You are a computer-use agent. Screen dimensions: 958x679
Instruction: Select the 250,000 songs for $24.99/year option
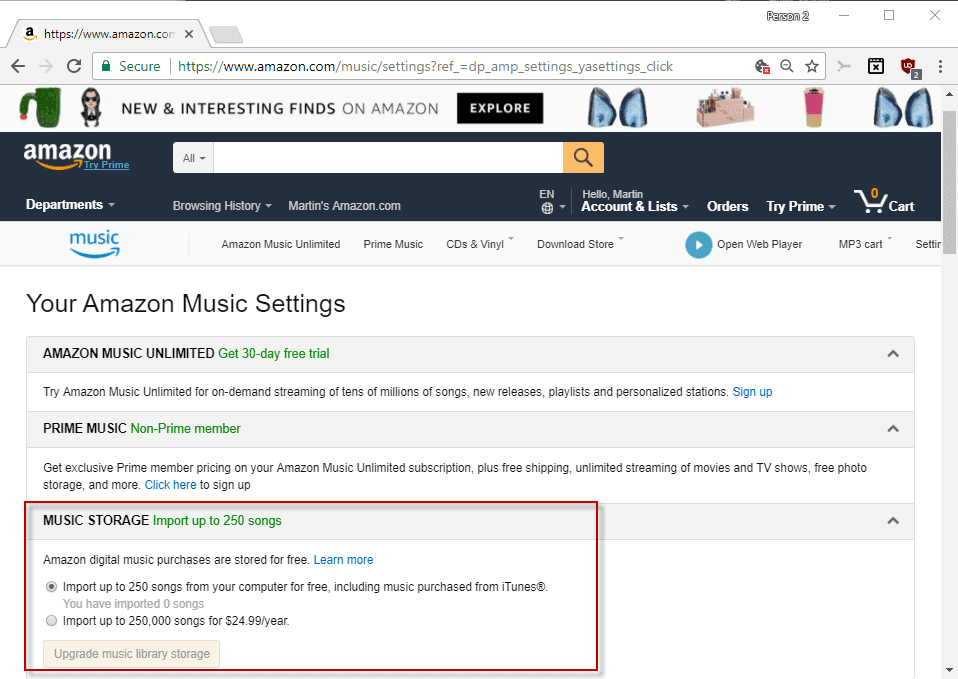tap(51, 620)
